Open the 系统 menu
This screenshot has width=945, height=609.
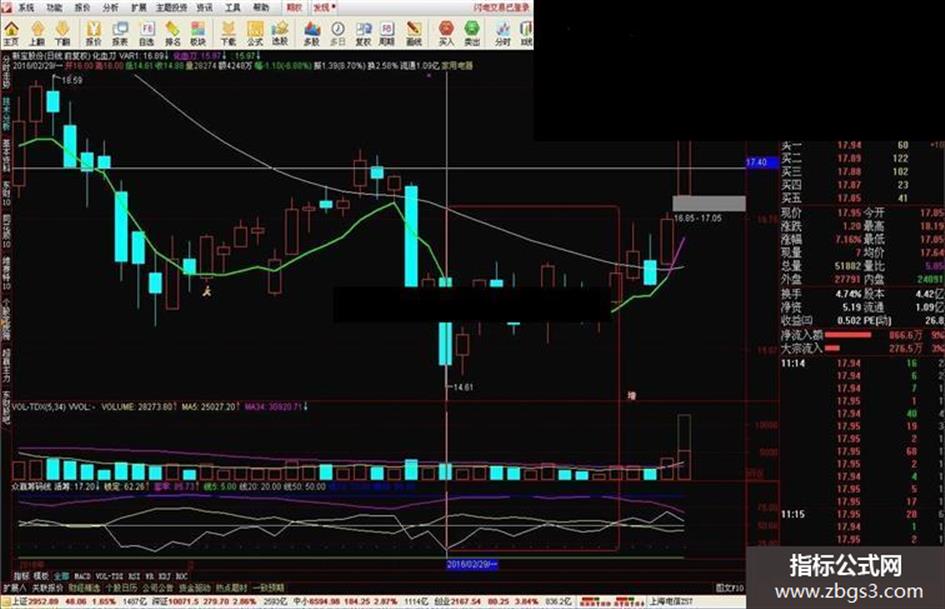pyautogui.click(x=25, y=8)
